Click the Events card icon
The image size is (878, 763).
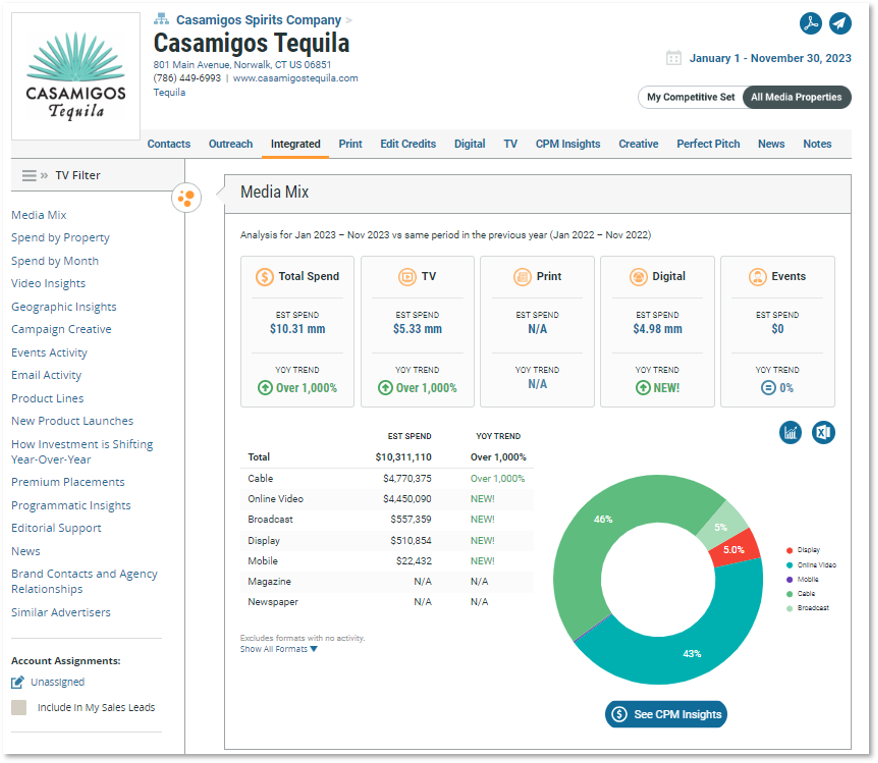point(758,277)
